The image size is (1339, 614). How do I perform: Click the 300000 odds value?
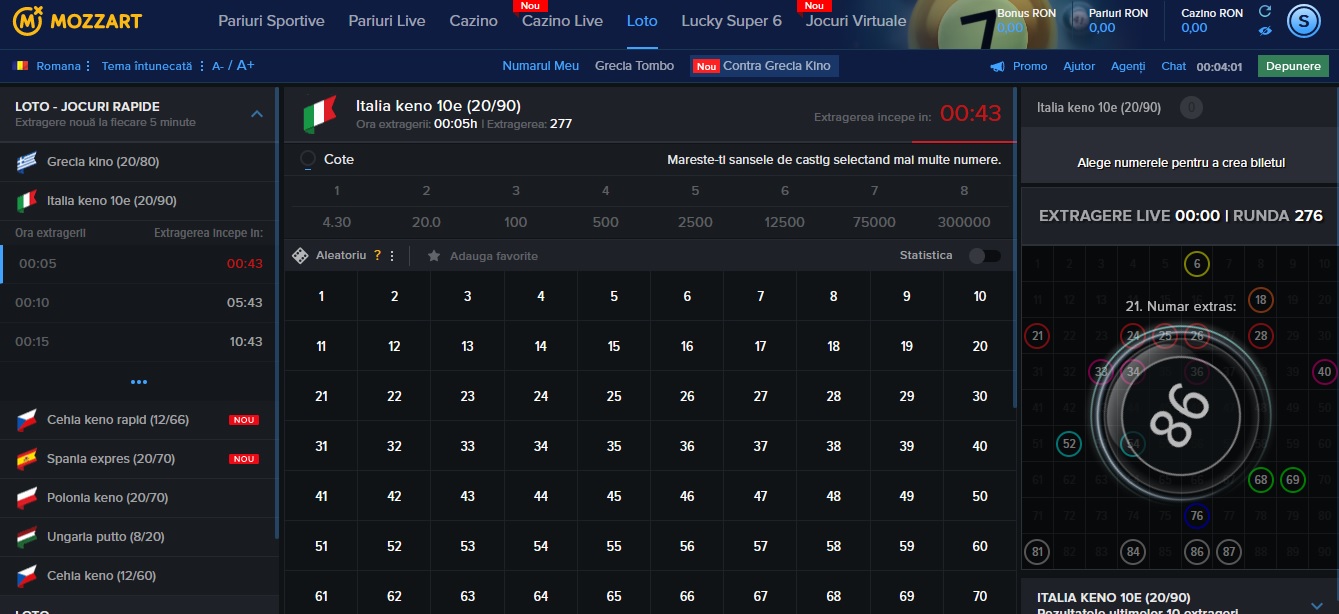(x=964, y=222)
